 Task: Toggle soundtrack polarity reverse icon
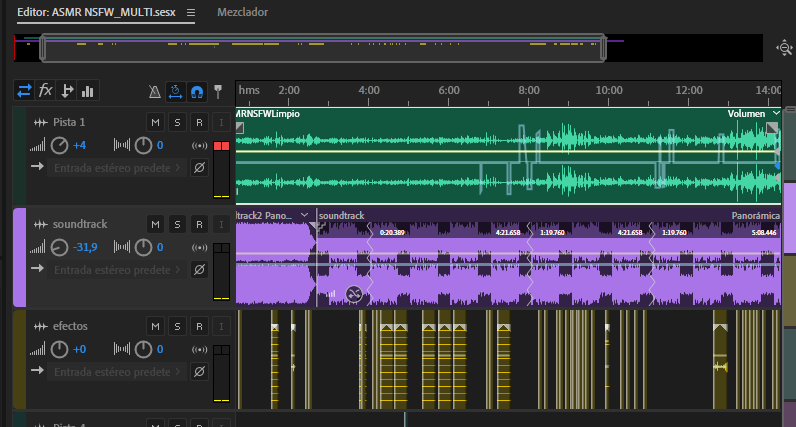point(200,270)
